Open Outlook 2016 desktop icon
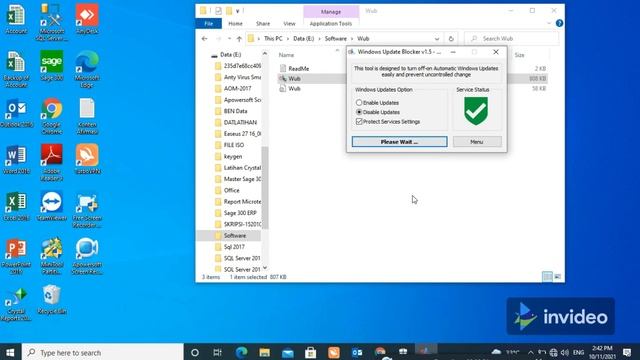640x360 pixels. tap(16, 113)
